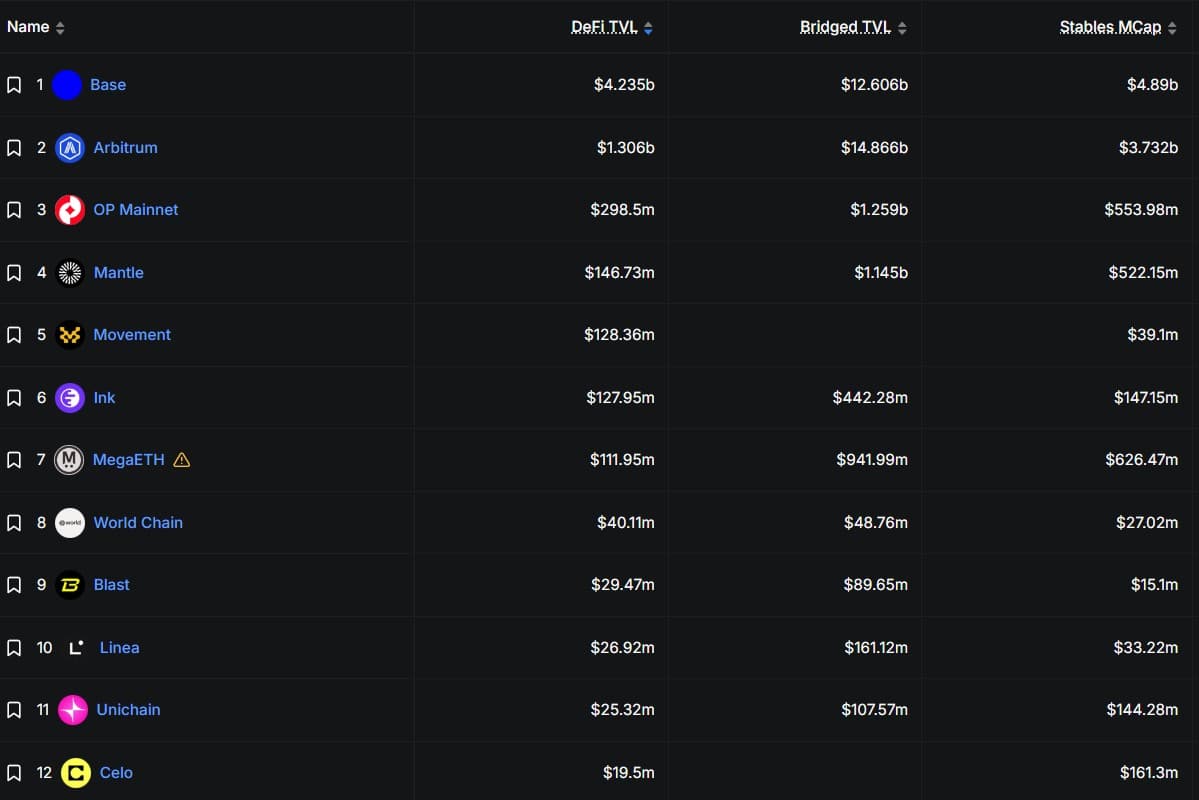Sort table by Name column arrows

[x=60, y=28]
